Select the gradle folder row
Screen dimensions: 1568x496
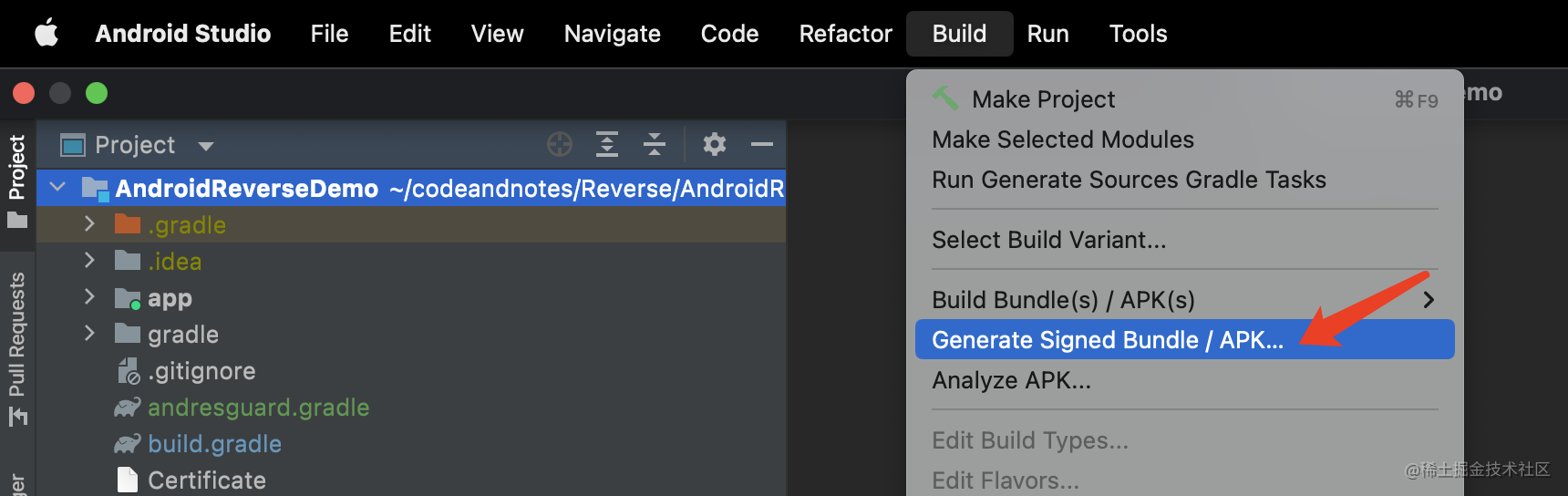pos(411,334)
